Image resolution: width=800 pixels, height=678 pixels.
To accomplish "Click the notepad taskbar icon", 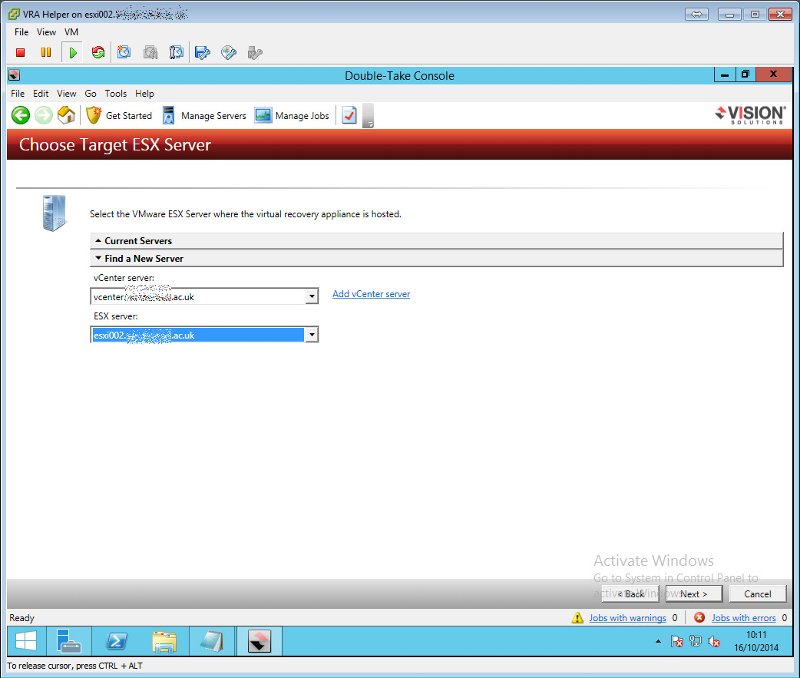I will tap(212, 641).
